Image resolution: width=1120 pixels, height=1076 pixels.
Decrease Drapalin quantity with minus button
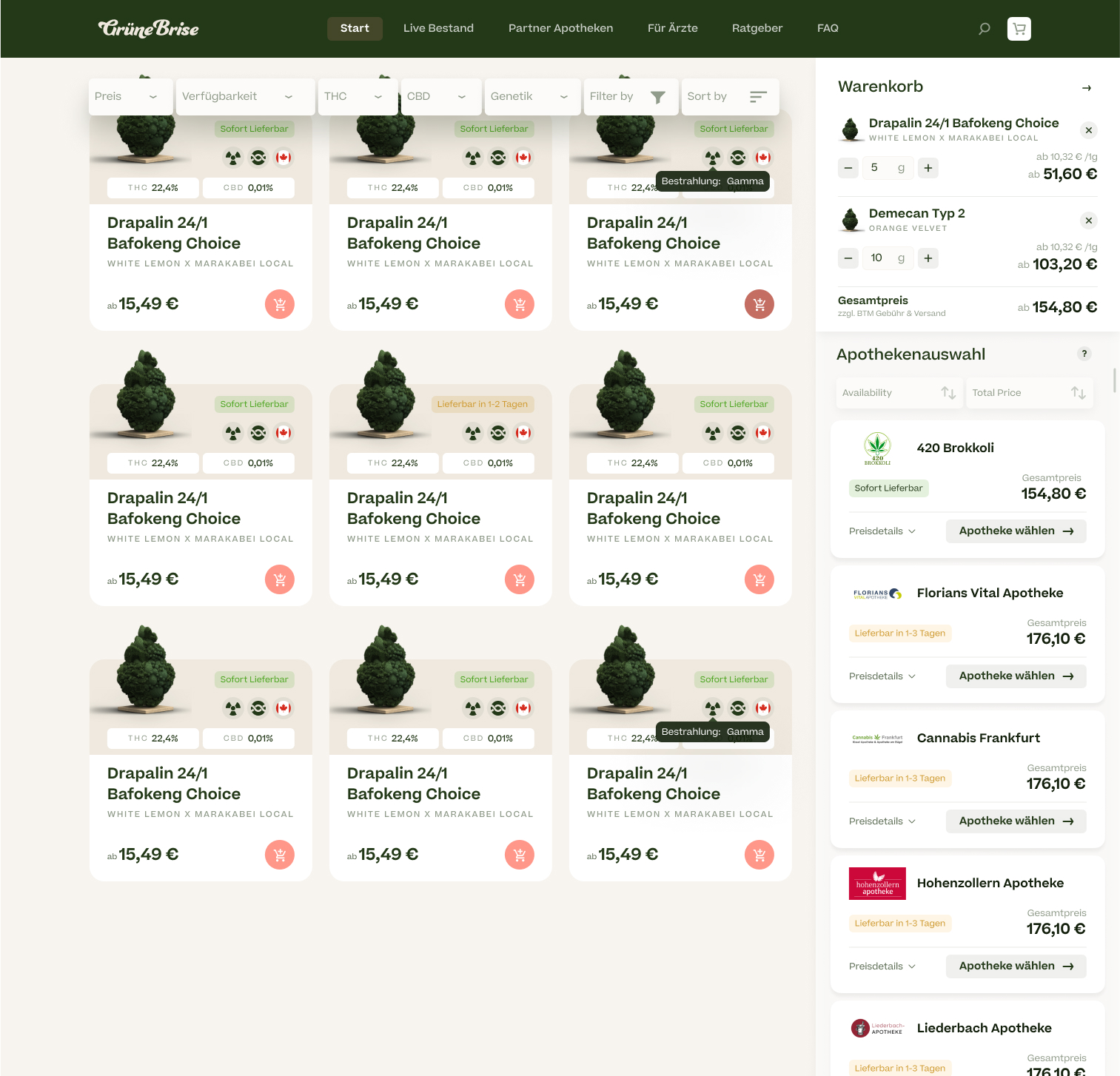pos(848,168)
